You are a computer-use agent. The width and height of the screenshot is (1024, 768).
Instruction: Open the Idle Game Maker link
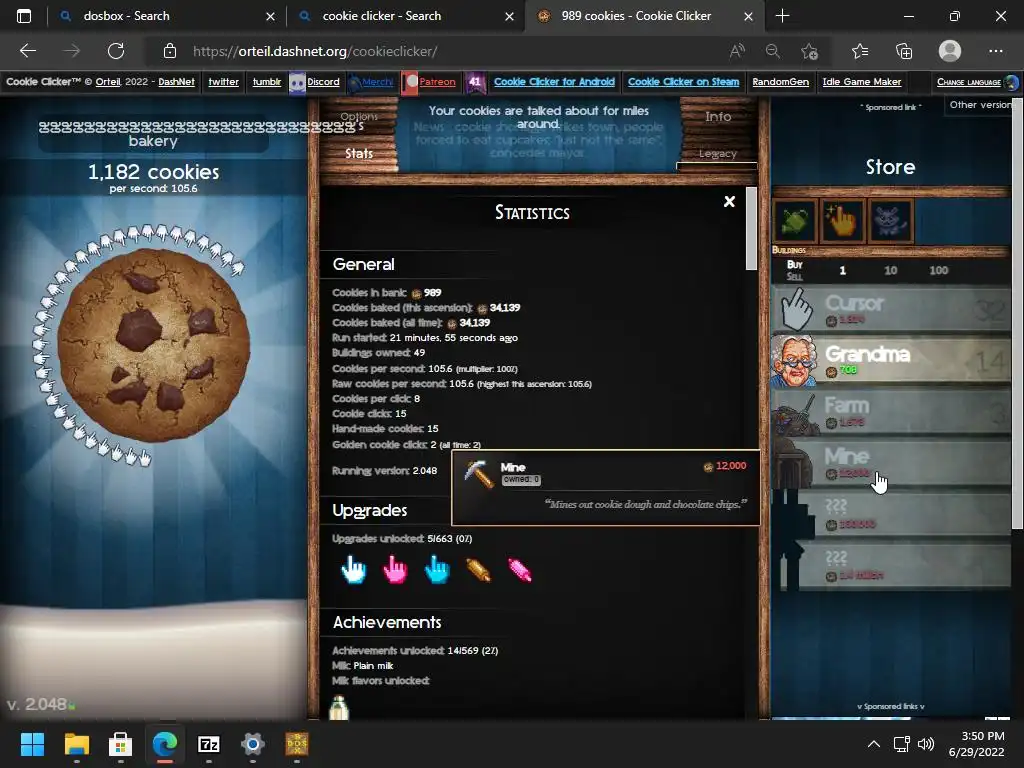861,82
